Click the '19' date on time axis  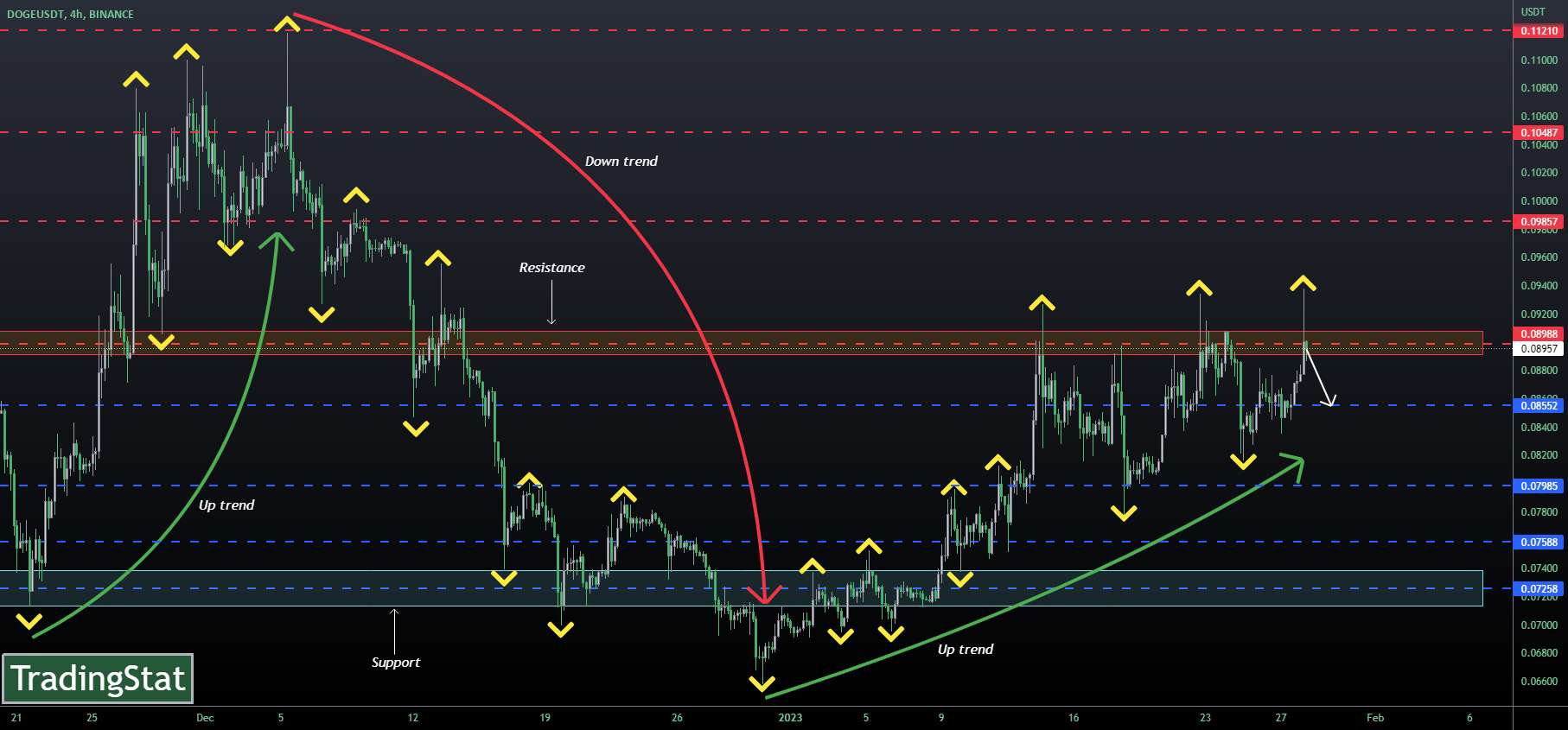(545, 718)
